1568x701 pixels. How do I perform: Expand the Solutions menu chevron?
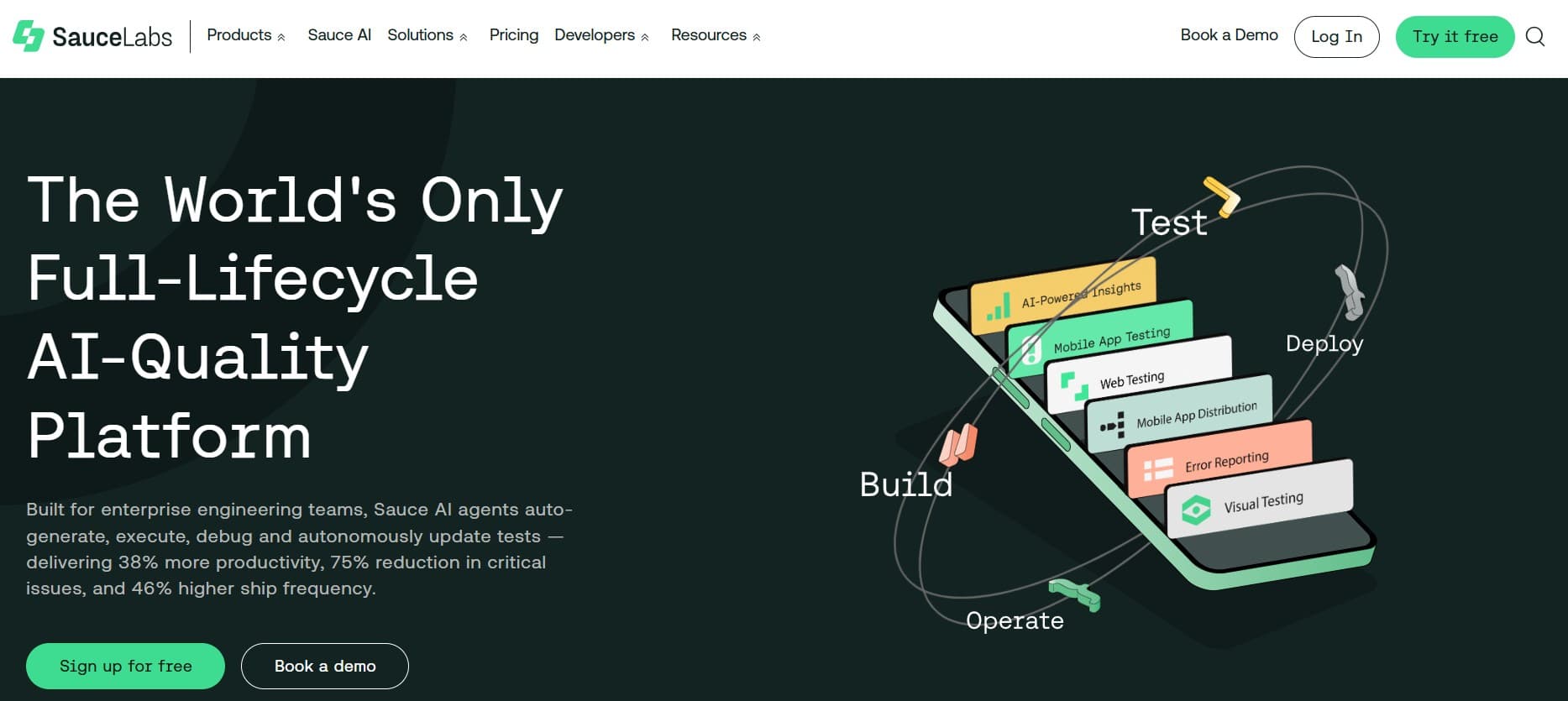pyautogui.click(x=464, y=37)
